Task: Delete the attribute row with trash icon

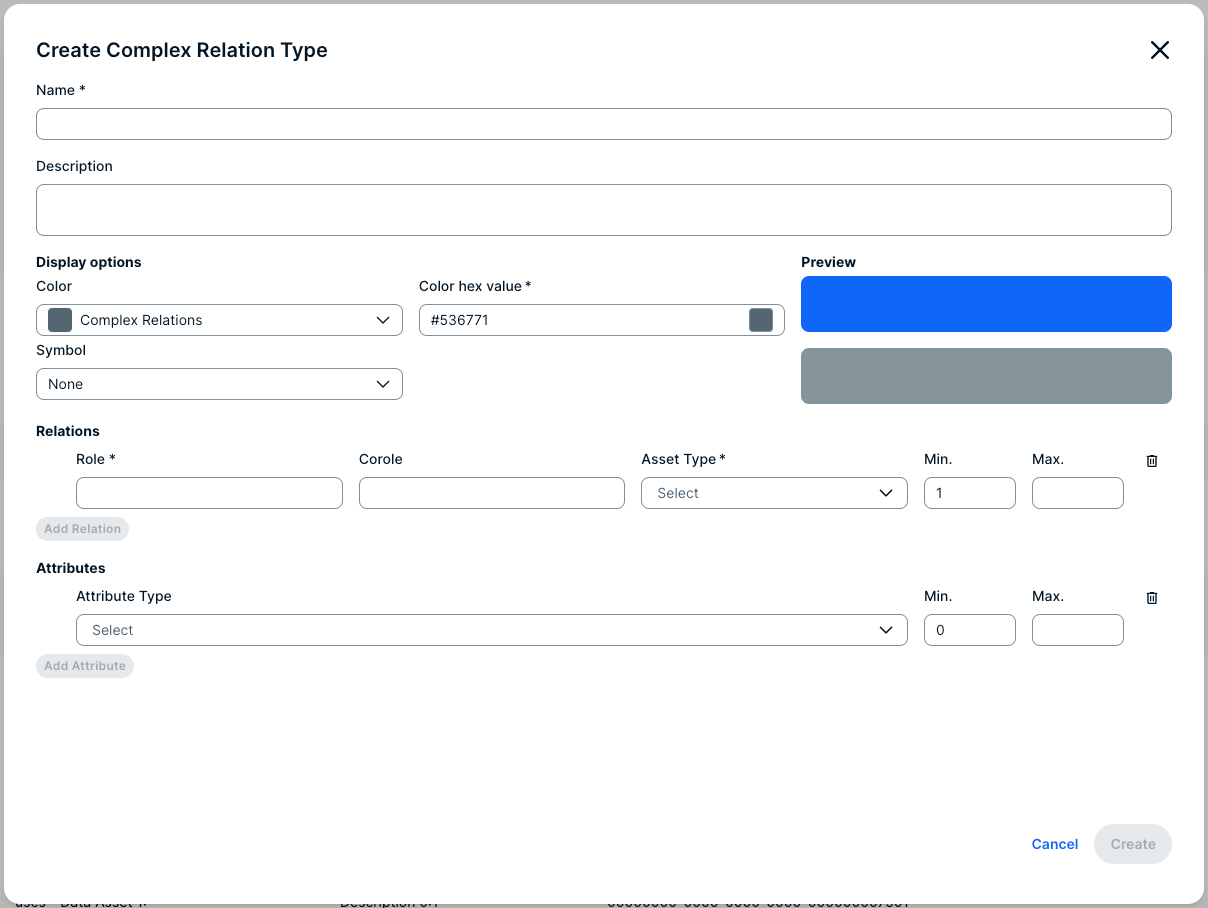Action: click(1152, 598)
